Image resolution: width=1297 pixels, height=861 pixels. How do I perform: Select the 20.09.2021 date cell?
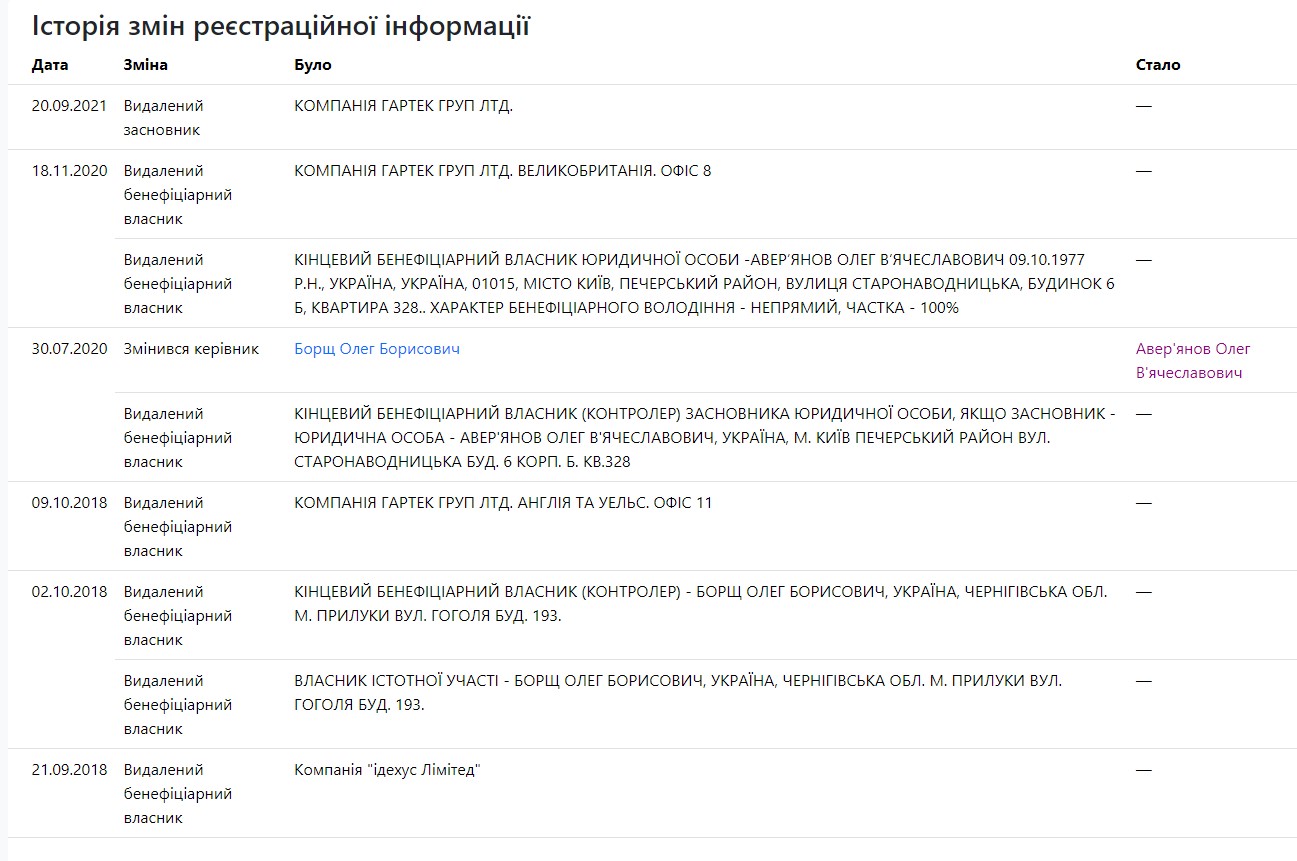tap(69, 106)
